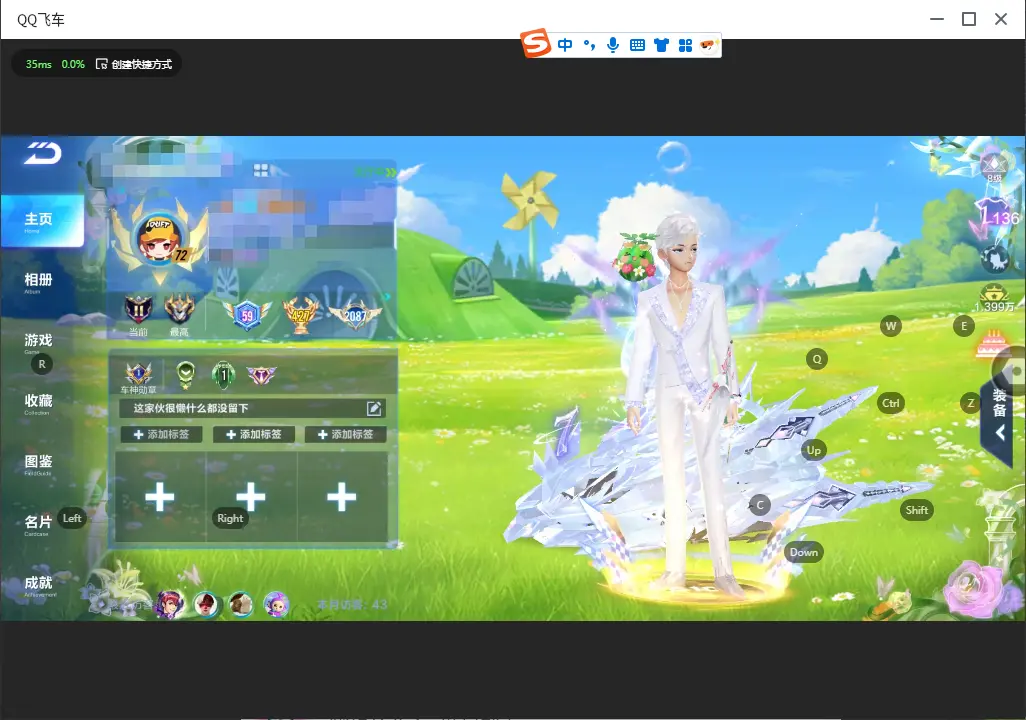Click the purple-haired visitor avatar
This screenshot has width=1026, height=720.
point(276,603)
